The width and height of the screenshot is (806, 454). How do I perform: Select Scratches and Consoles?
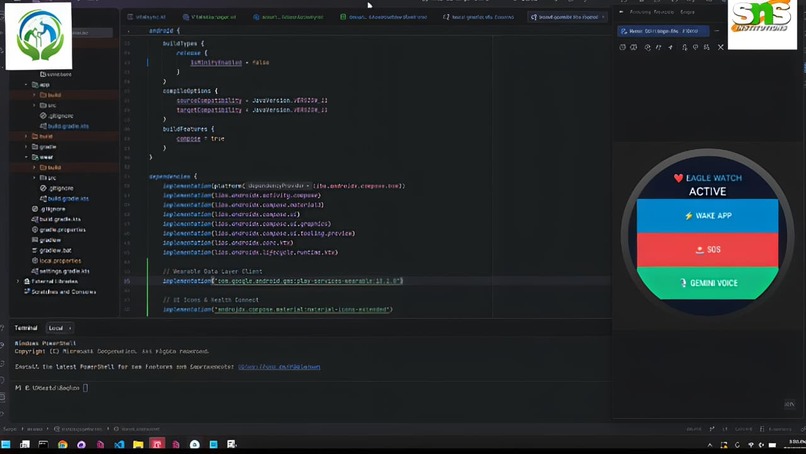(60, 292)
